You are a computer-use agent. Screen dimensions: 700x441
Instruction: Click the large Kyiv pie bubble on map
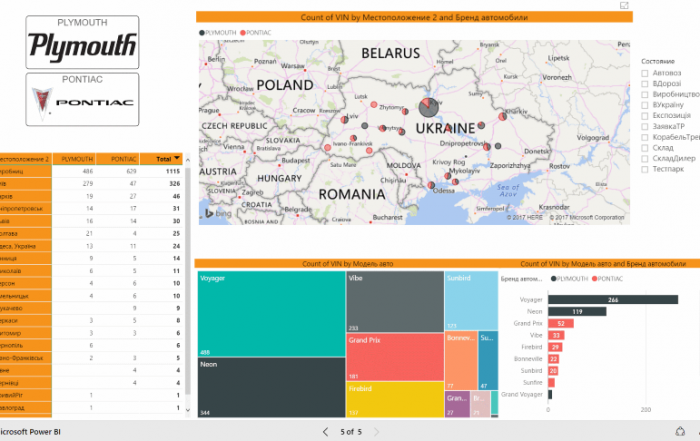[x=429, y=108]
